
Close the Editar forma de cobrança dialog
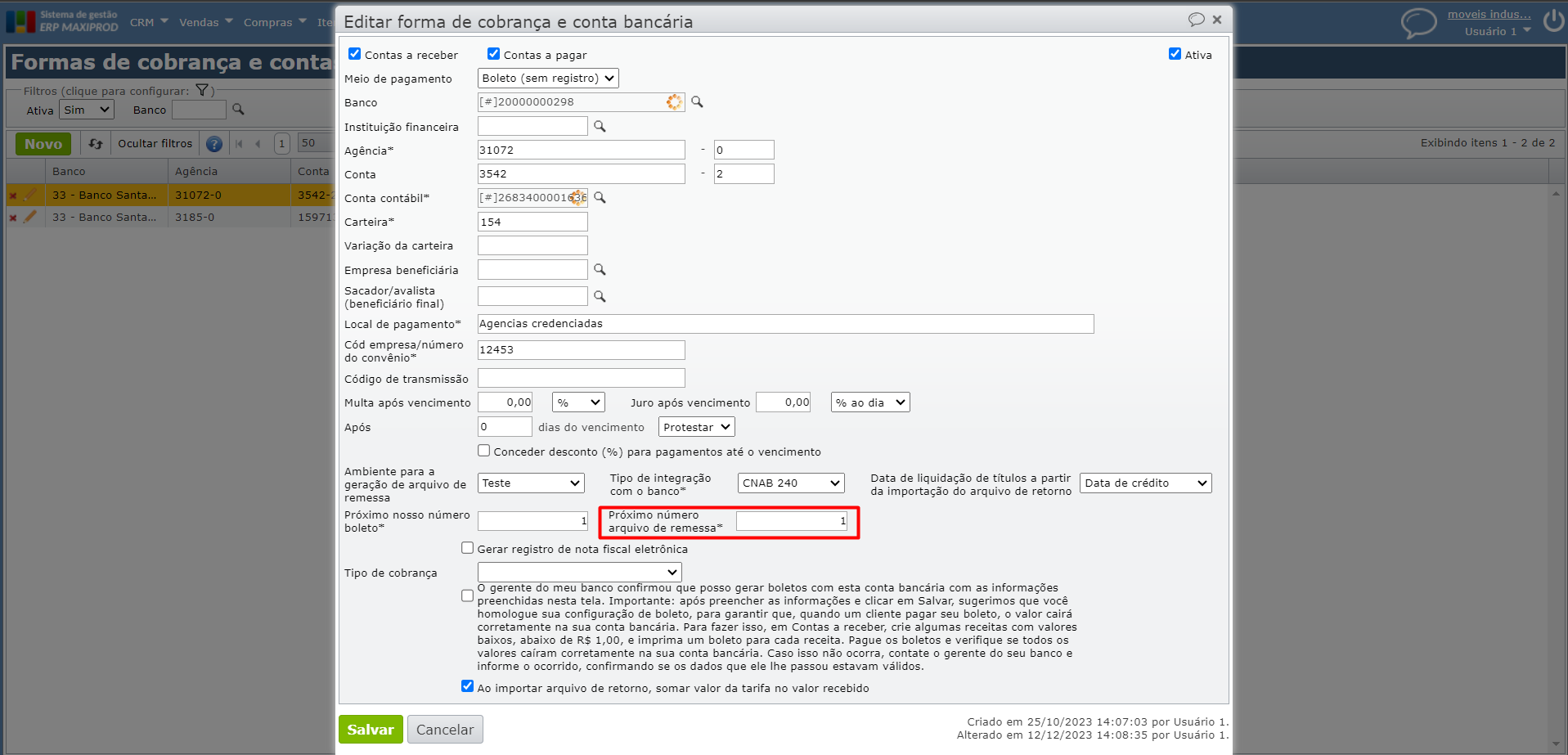[1217, 20]
